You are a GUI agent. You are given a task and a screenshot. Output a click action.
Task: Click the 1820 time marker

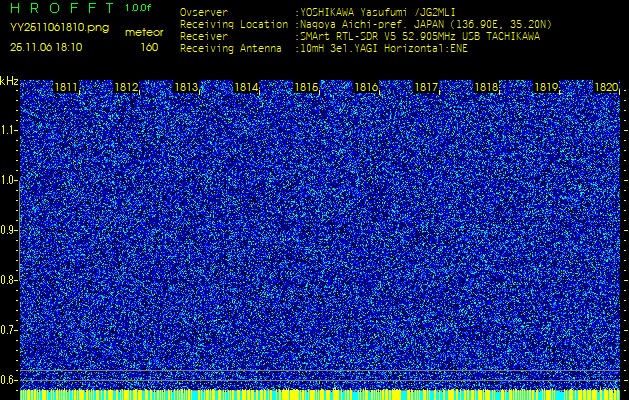tap(606, 88)
